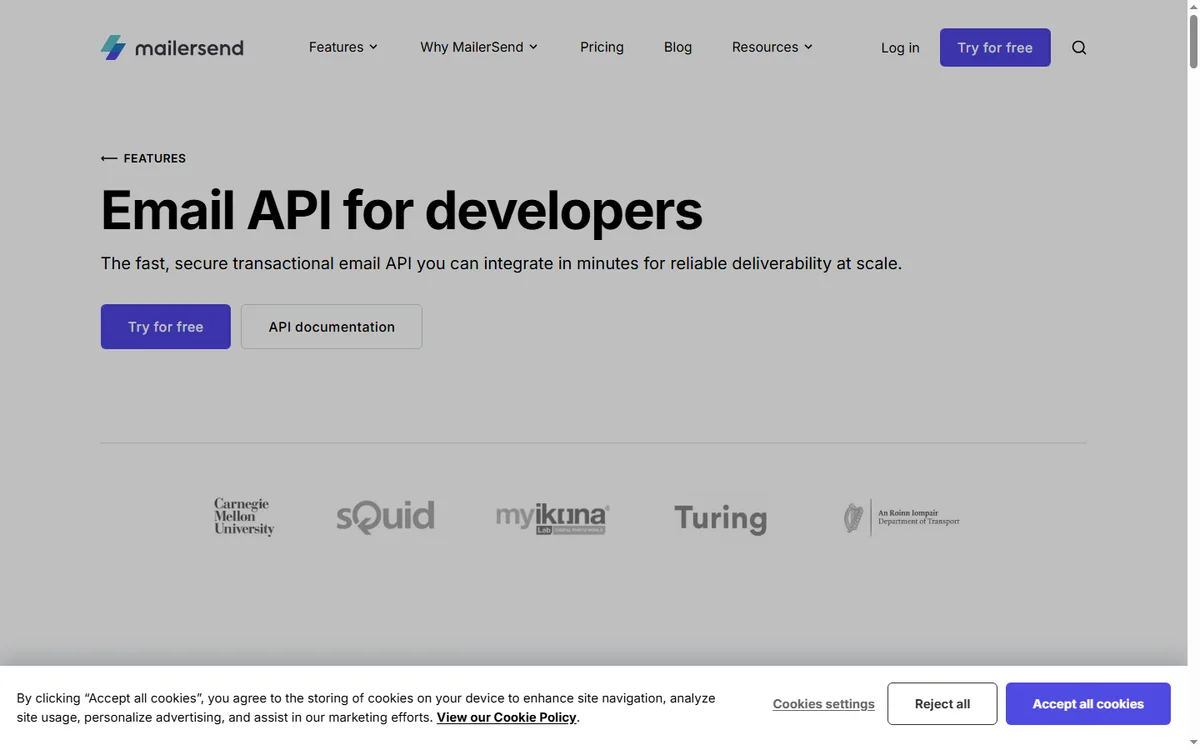1200x750 pixels.
Task: Open the search magnifier icon
Action: pyautogui.click(x=1079, y=47)
